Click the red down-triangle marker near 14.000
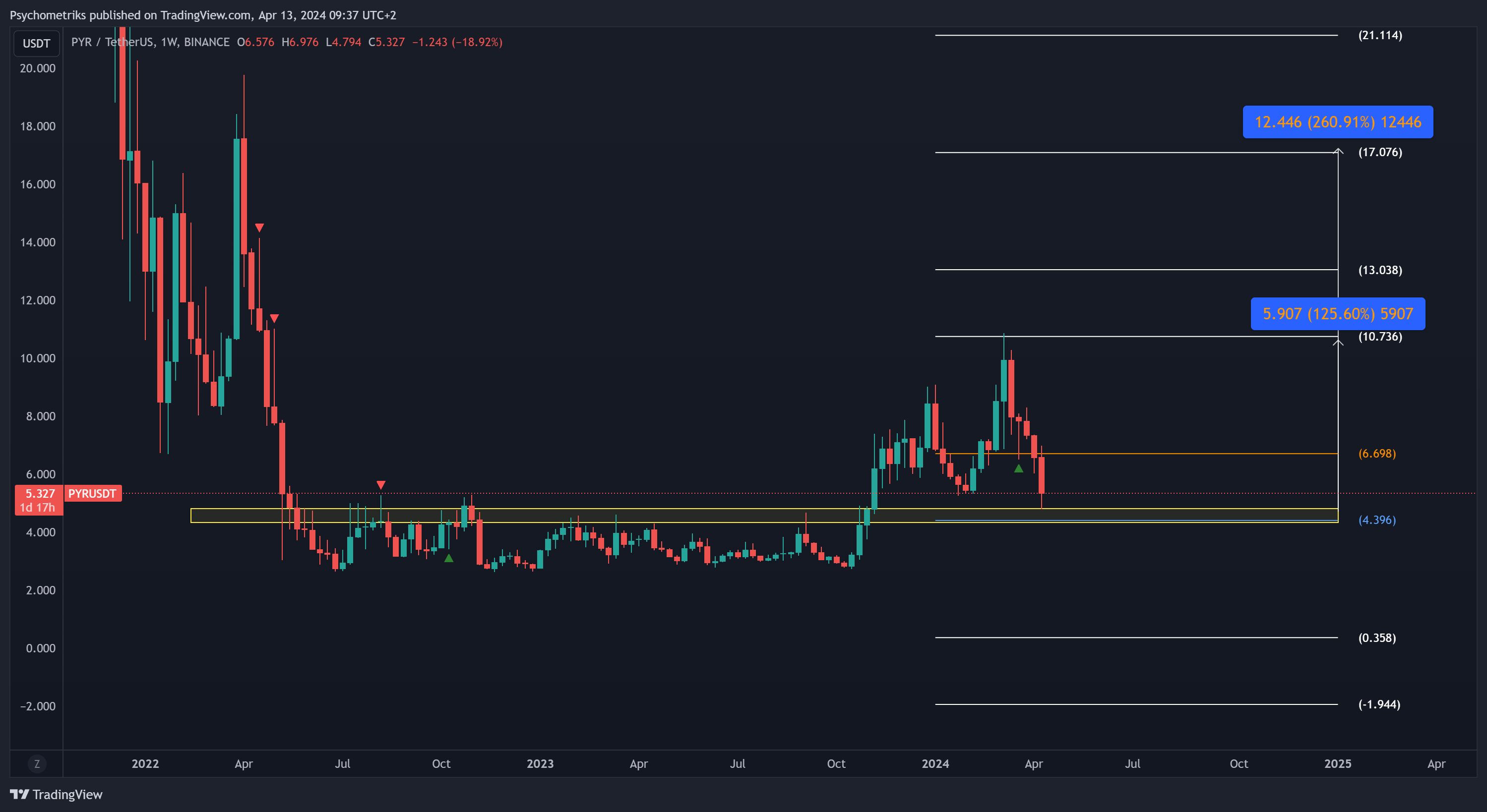 click(259, 228)
